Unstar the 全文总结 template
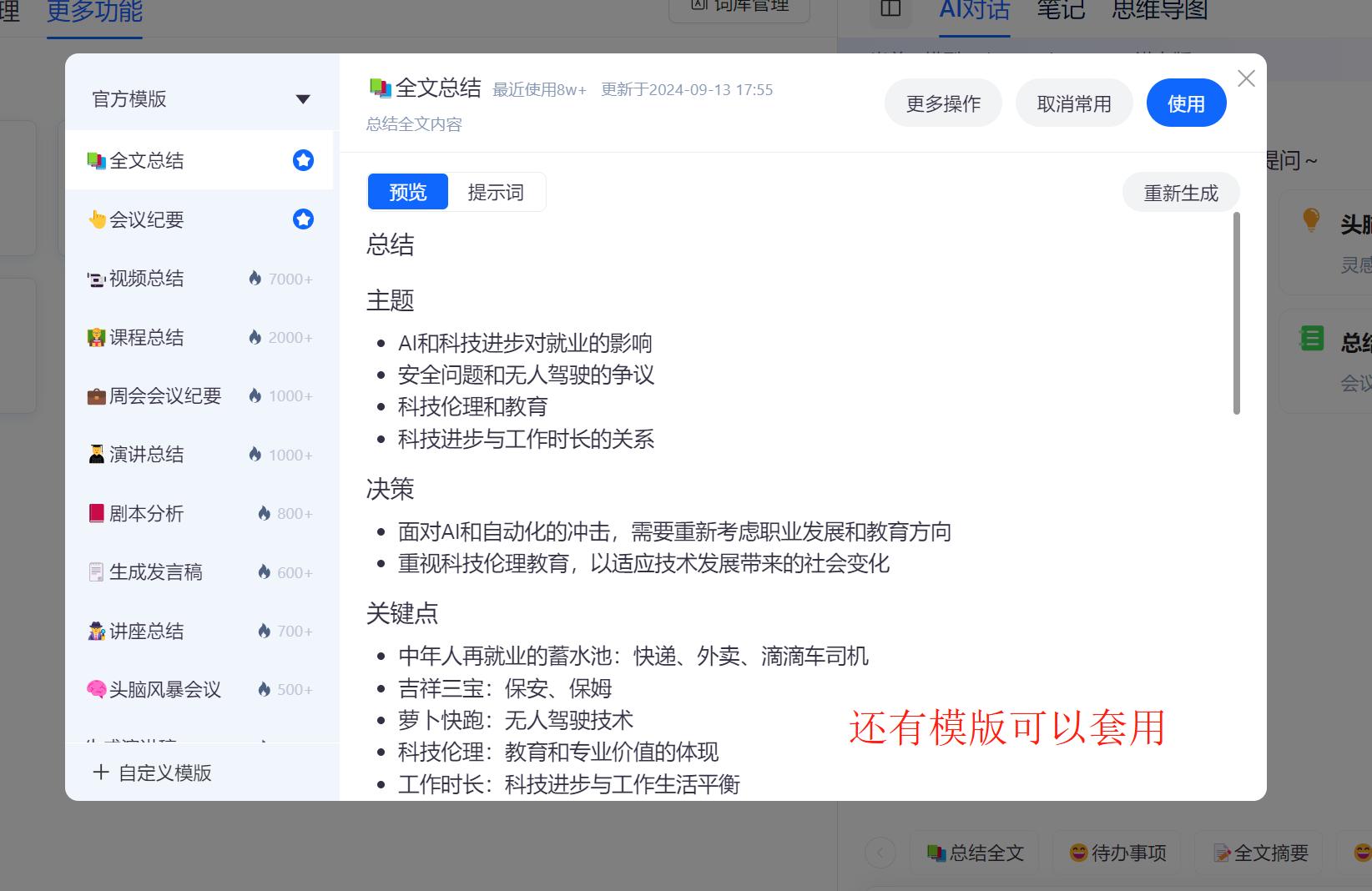 (303, 159)
